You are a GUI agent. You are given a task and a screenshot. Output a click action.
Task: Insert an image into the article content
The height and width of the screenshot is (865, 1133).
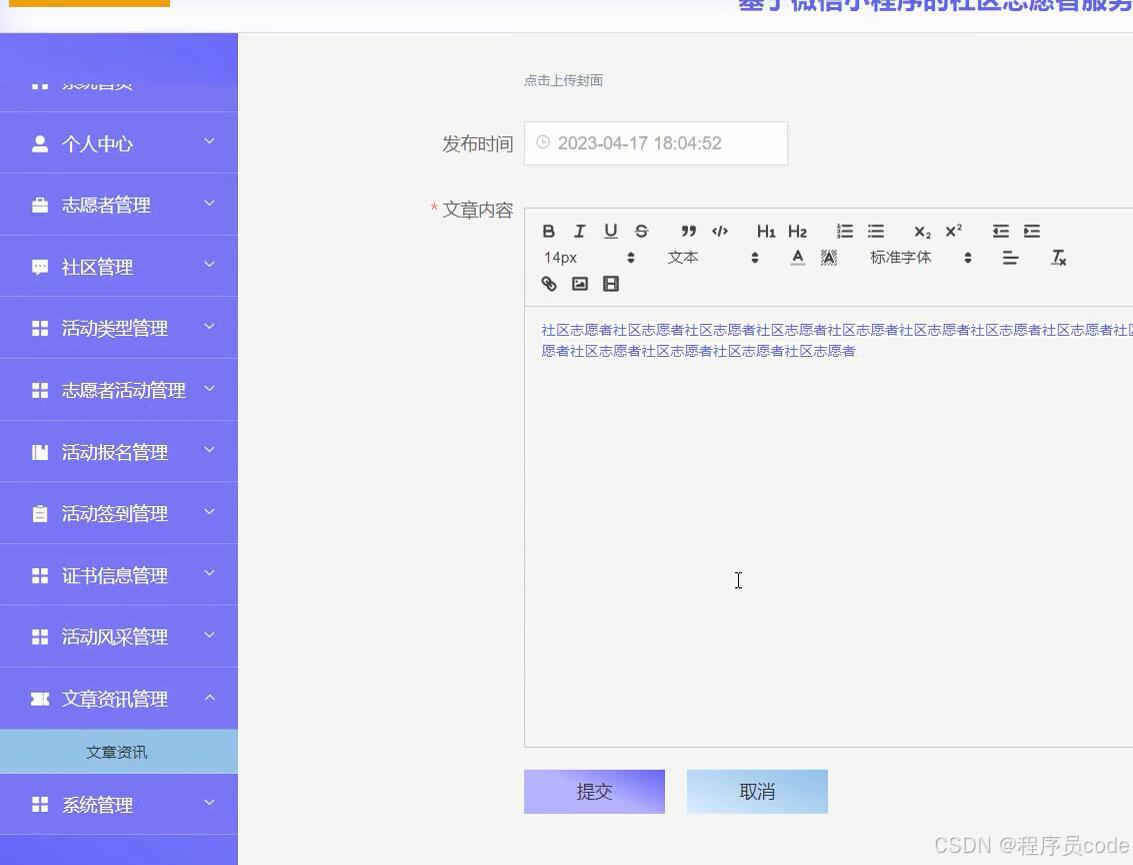point(580,284)
